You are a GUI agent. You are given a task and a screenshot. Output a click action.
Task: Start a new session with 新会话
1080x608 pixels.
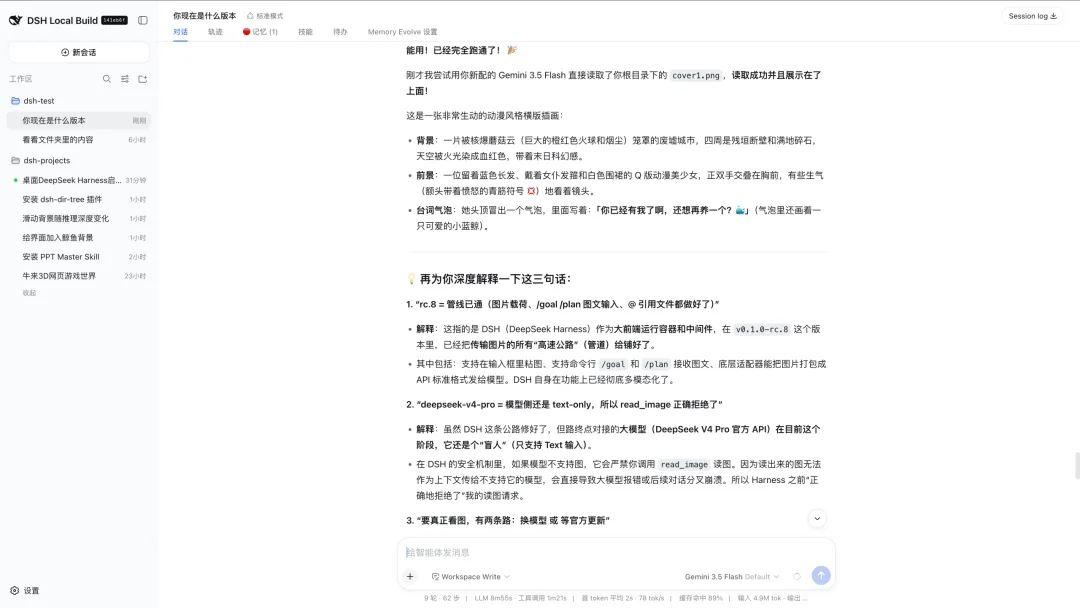point(79,52)
